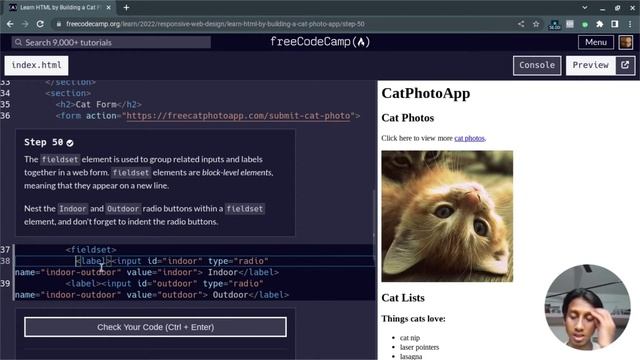Image resolution: width=640 pixels, height=360 pixels.
Task: Click the Indoor label text in code
Action: point(223,272)
